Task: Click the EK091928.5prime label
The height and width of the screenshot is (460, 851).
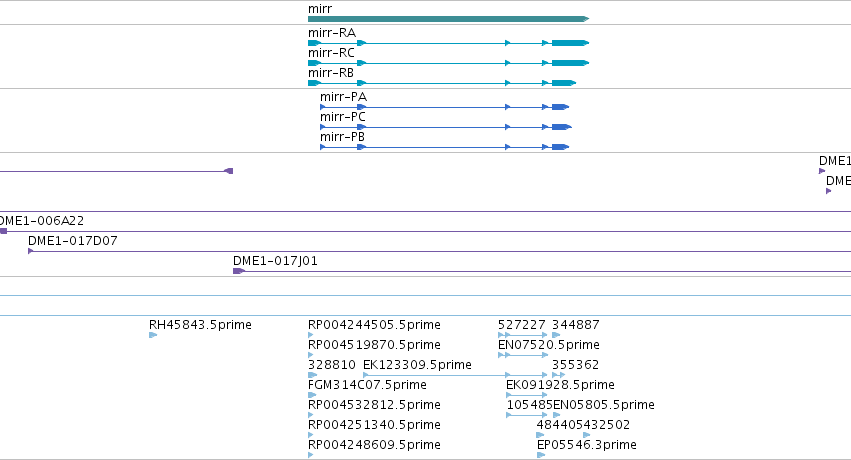Action: point(560,385)
